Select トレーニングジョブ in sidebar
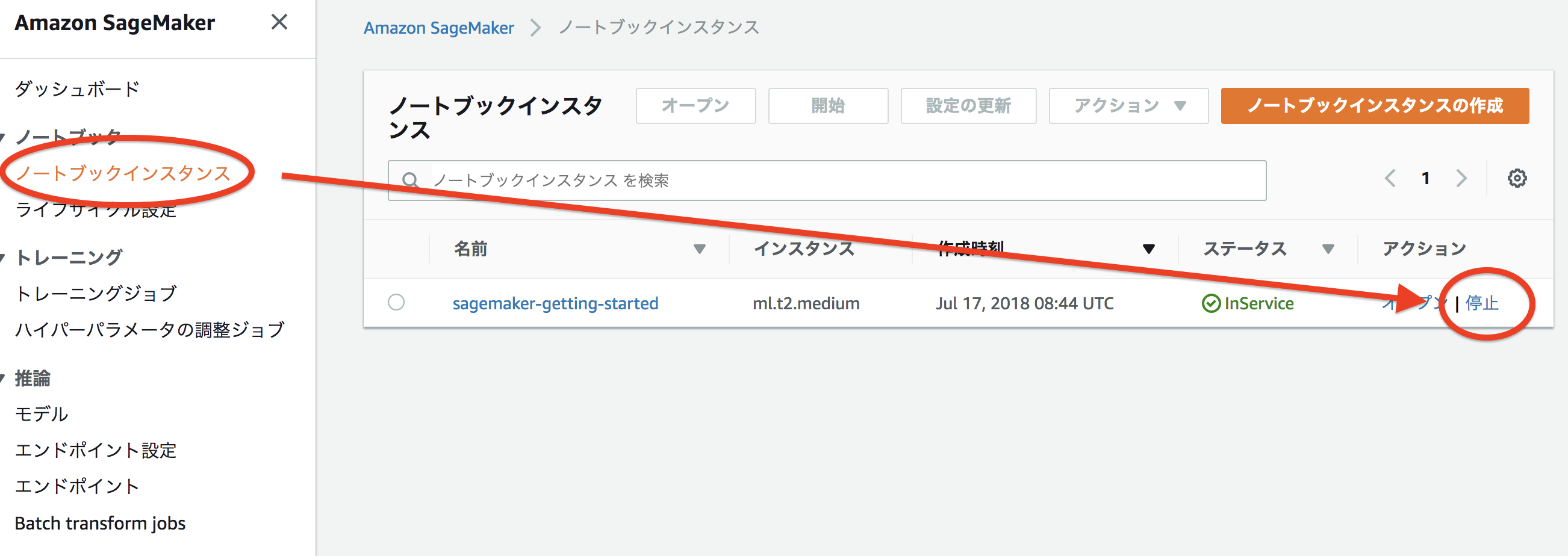 pyautogui.click(x=96, y=294)
